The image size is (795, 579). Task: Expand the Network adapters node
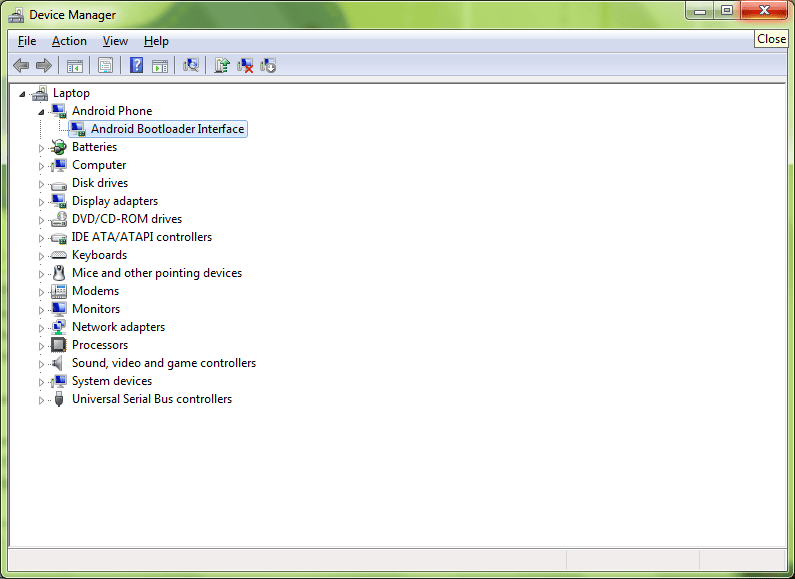[x=41, y=328]
